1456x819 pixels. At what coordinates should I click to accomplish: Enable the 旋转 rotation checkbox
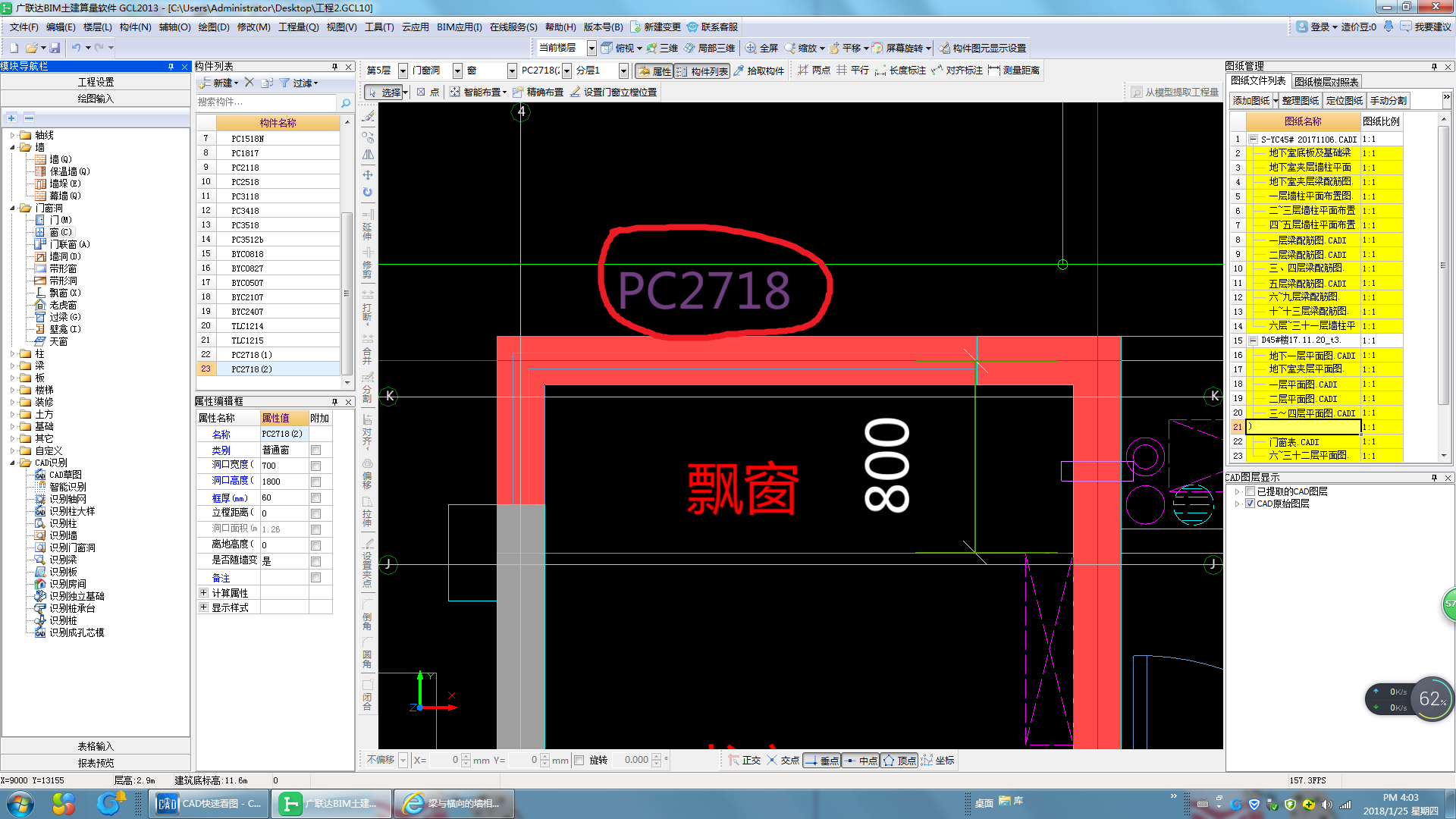pyautogui.click(x=579, y=760)
